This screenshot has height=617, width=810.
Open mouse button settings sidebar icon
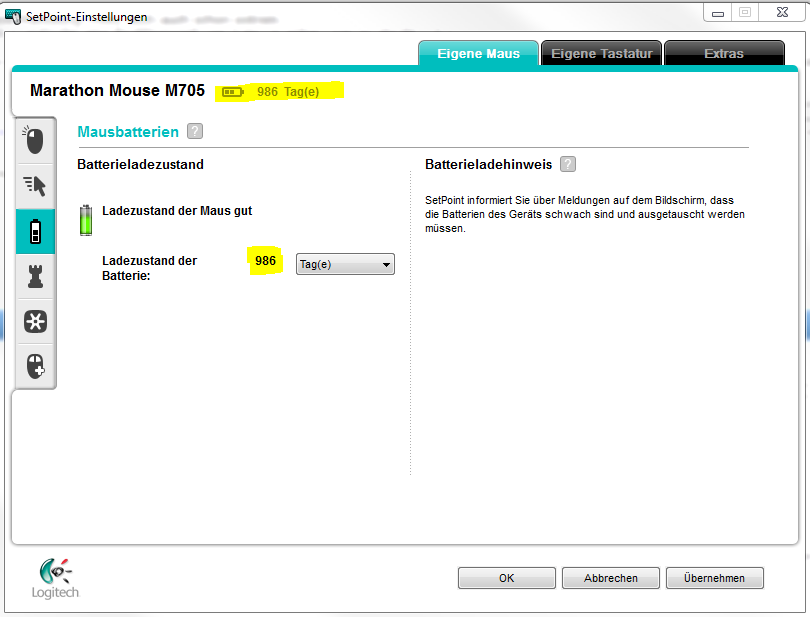(35, 141)
